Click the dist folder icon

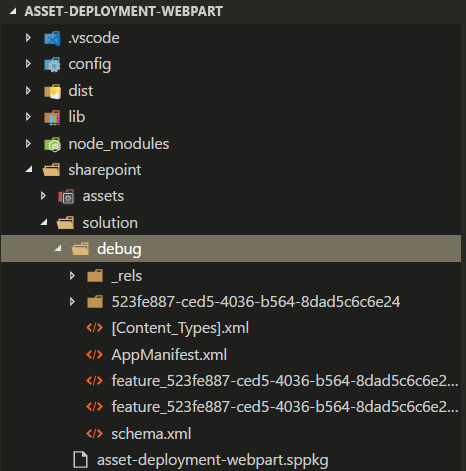[52, 91]
